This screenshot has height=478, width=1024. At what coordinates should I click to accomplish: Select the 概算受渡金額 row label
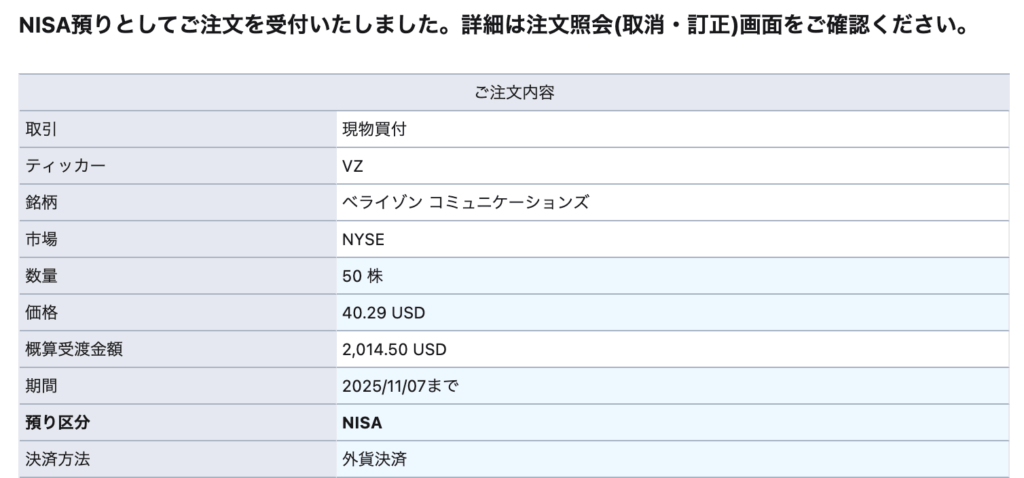pos(74,349)
